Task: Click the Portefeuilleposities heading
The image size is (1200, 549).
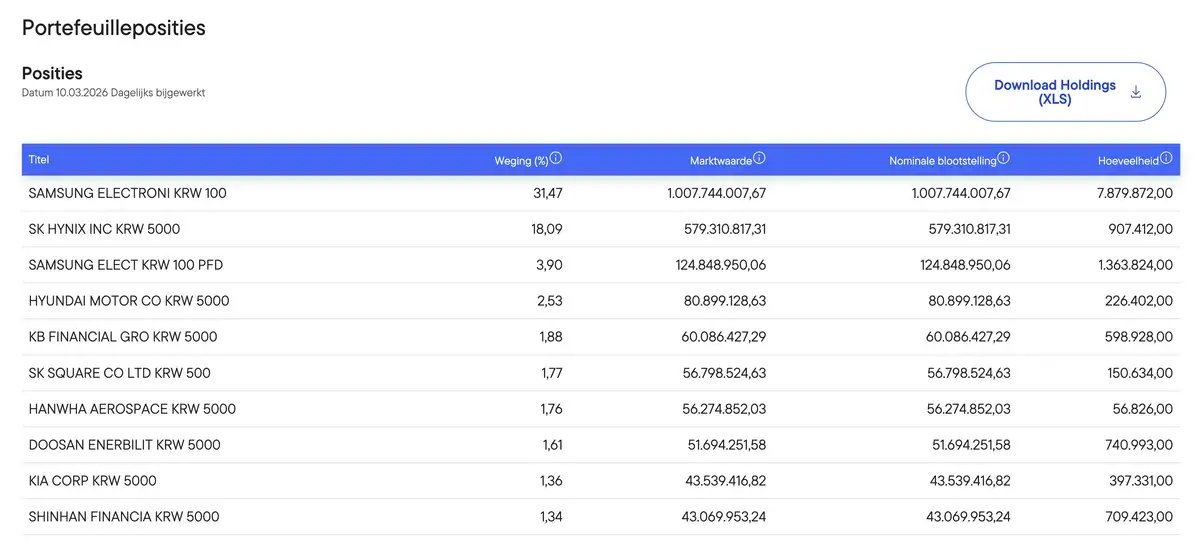Action: 114,28
